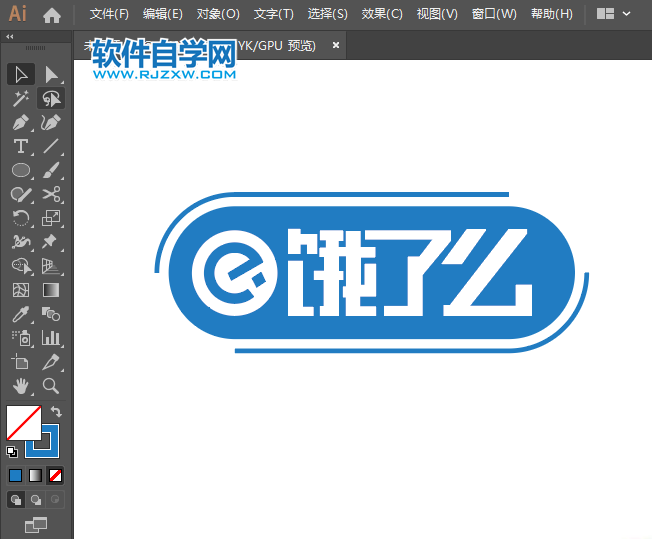Click the Illustrator Home icon
The image size is (652, 539).
(x=52, y=15)
